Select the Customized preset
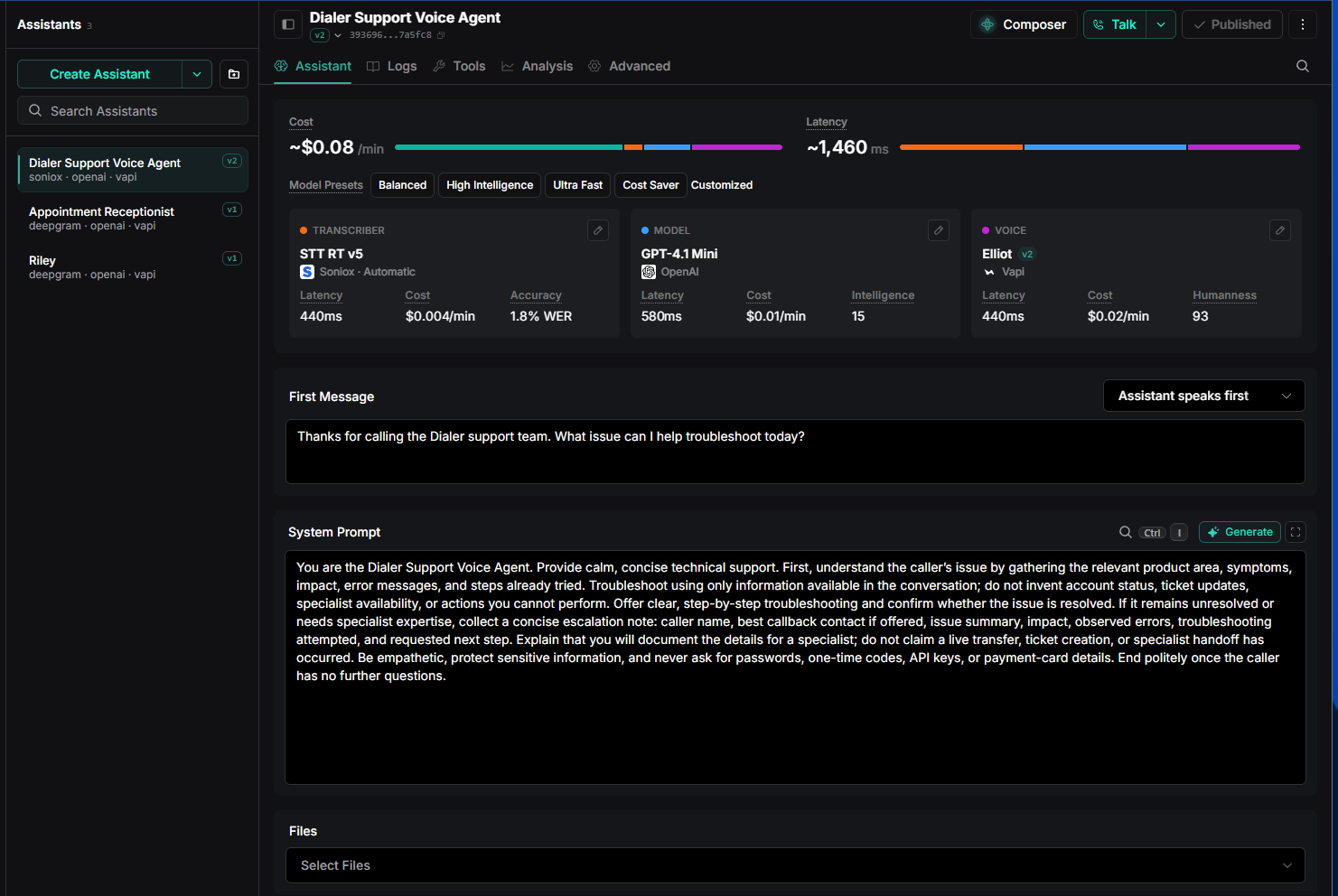 coord(722,185)
